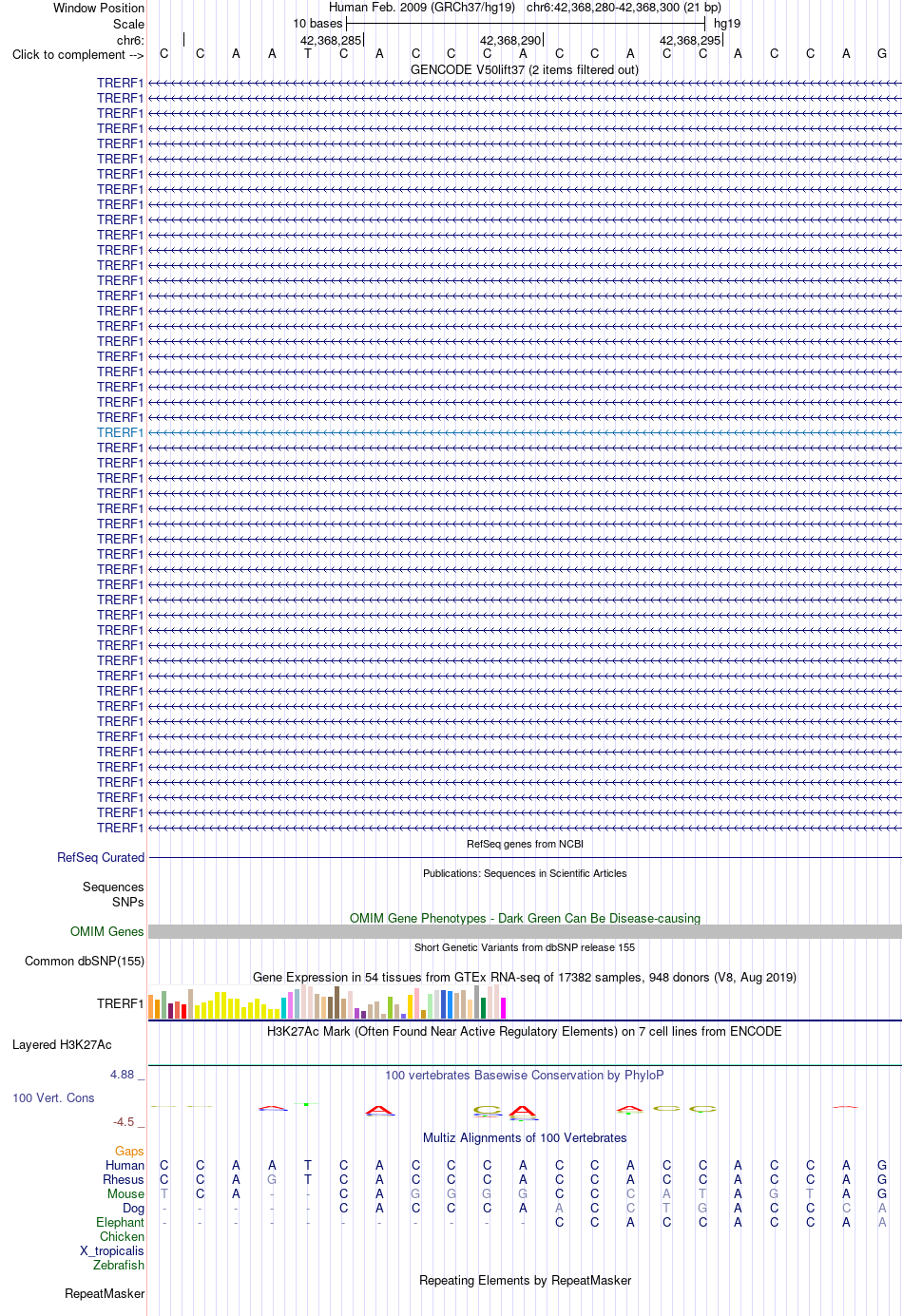
Task: Click the TRERF1 label beside GTEx expression bars
Action: (120, 1003)
